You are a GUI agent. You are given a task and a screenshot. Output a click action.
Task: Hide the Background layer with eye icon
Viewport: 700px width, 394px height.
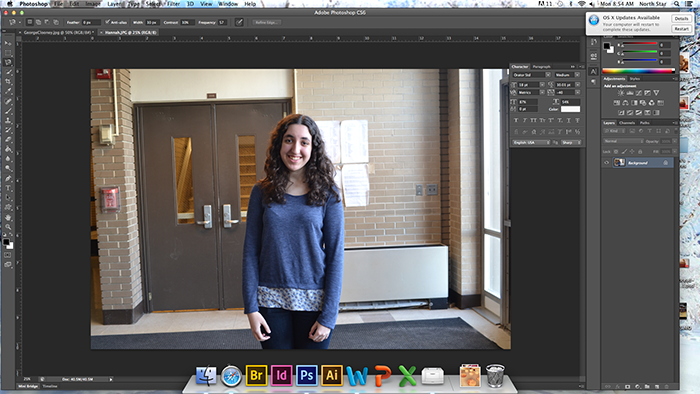pos(606,163)
